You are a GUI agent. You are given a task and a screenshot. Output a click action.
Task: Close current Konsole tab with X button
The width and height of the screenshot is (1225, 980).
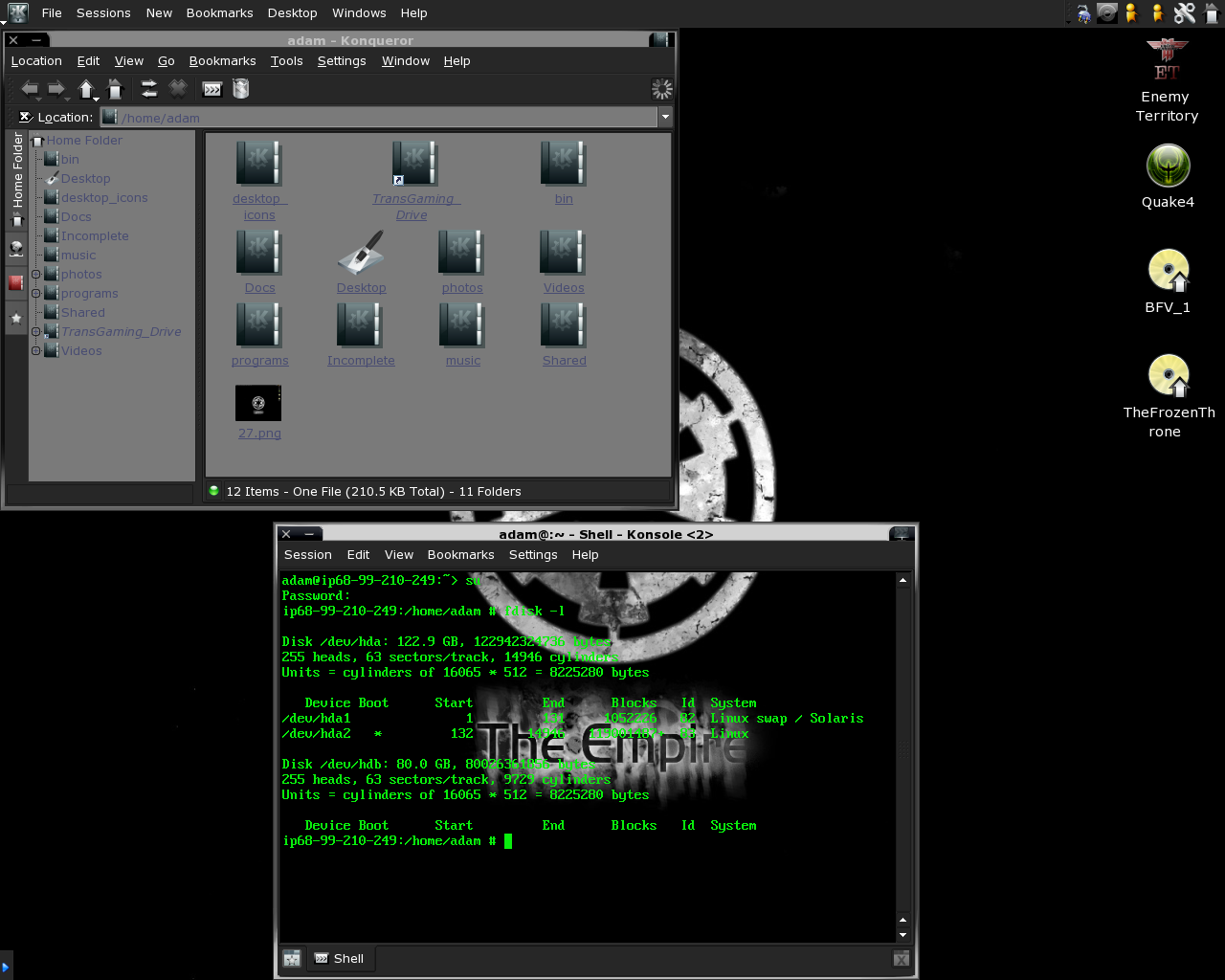(x=901, y=958)
